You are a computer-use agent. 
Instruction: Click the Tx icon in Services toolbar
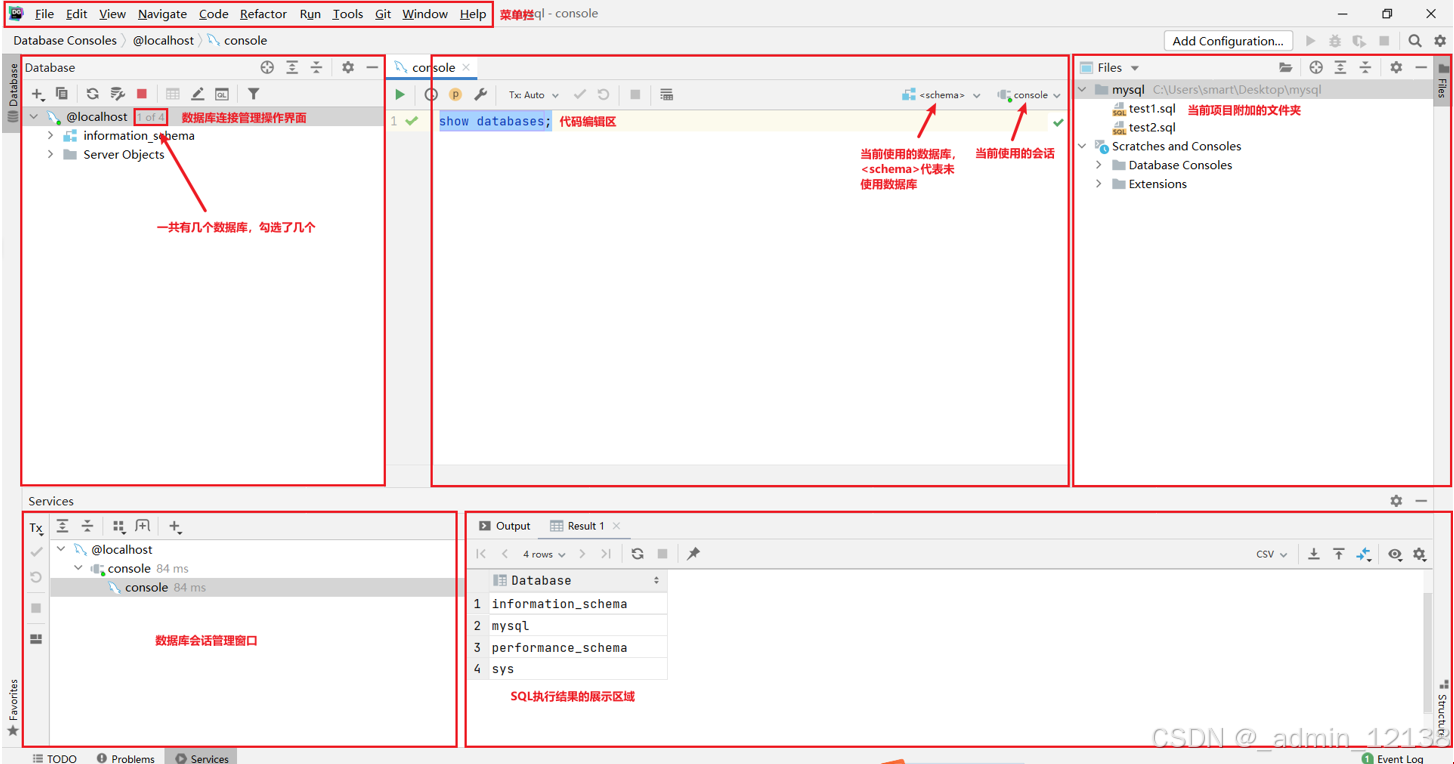(36, 528)
